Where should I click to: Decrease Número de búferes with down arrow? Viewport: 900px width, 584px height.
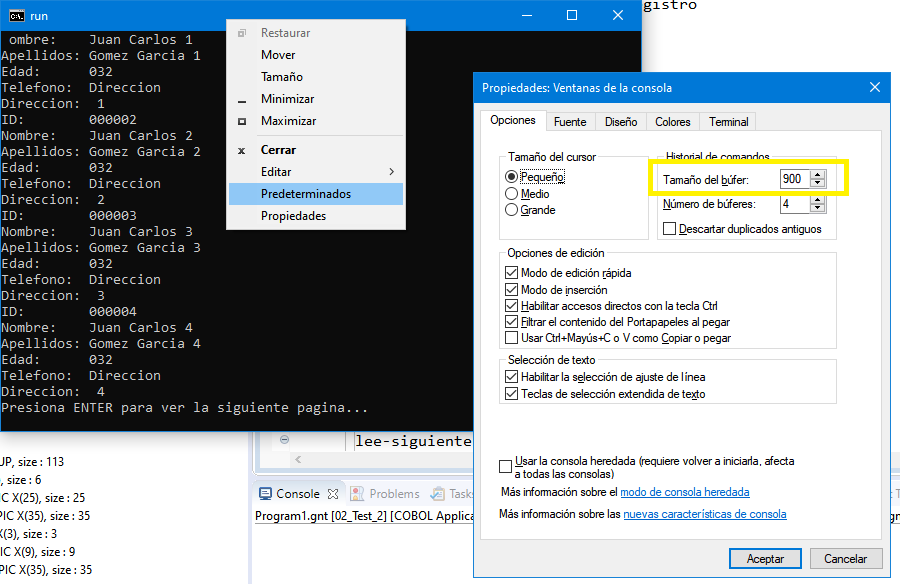point(818,207)
